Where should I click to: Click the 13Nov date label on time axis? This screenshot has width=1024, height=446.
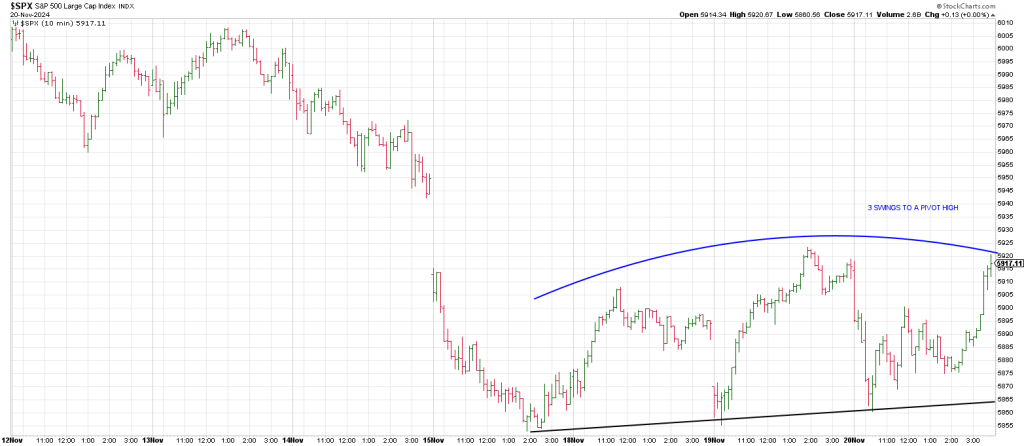coord(152,439)
